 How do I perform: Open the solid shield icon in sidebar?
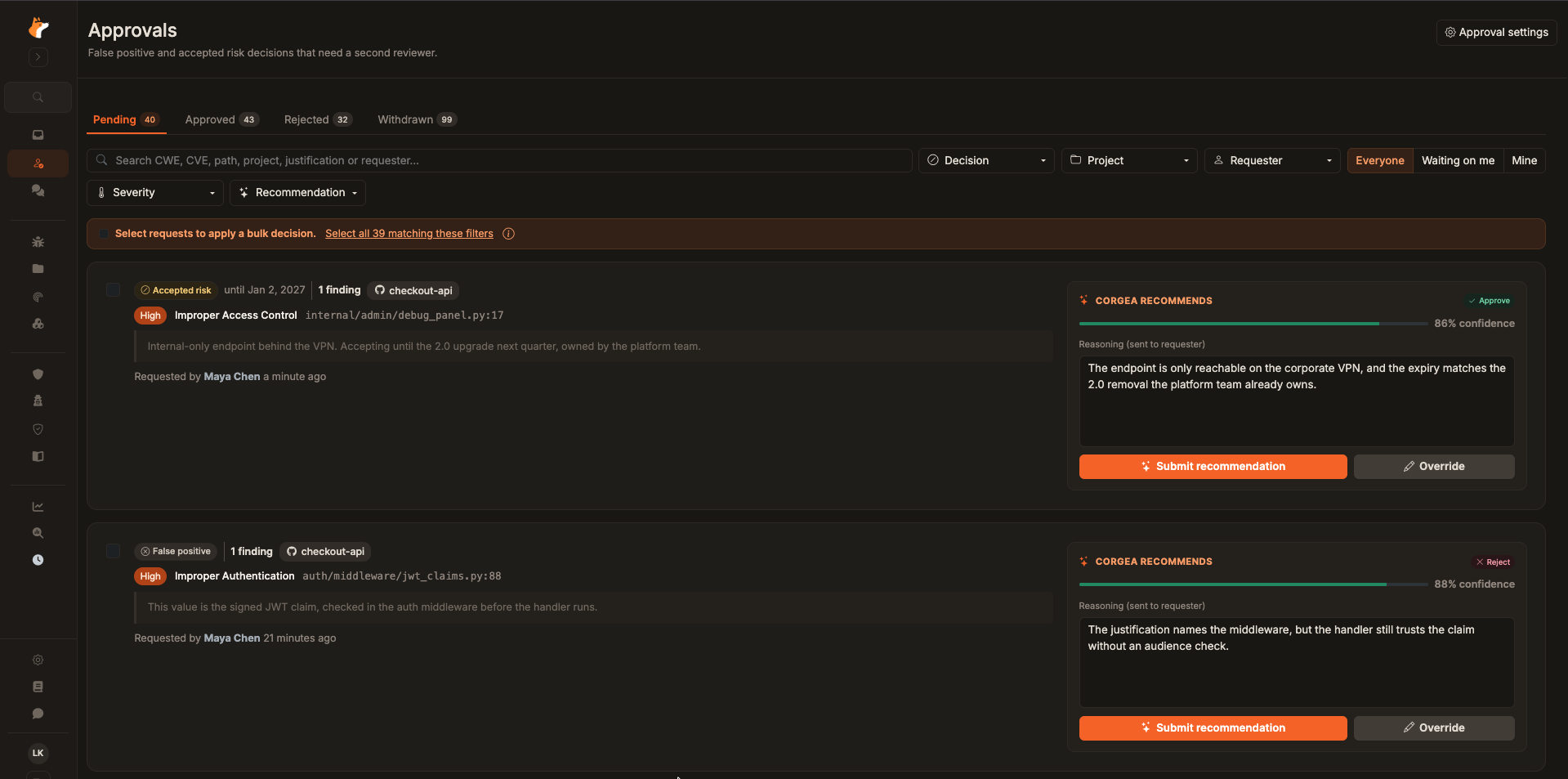coord(38,374)
